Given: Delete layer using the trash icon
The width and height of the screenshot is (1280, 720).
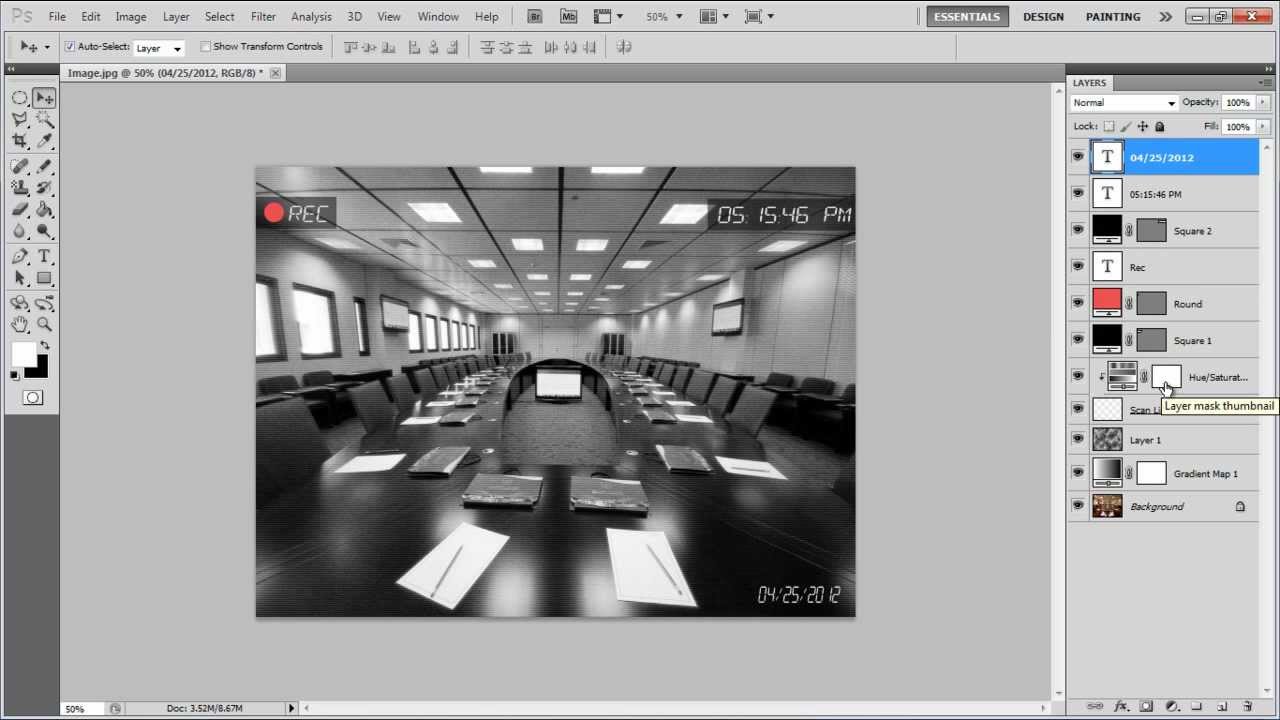Looking at the screenshot, I should pyautogui.click(x=1248, y=707).
